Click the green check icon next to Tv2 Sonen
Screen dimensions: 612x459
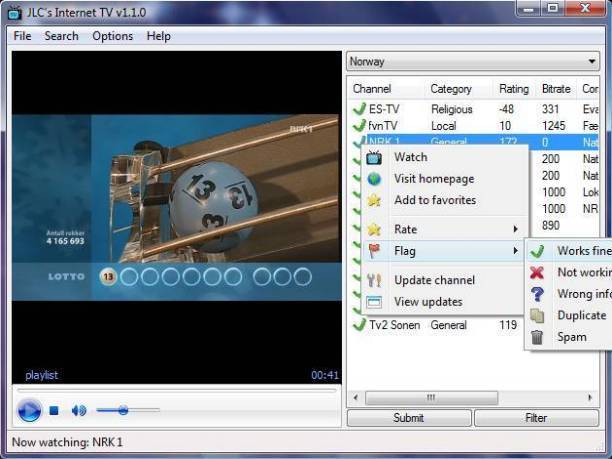tap(359, 325)
